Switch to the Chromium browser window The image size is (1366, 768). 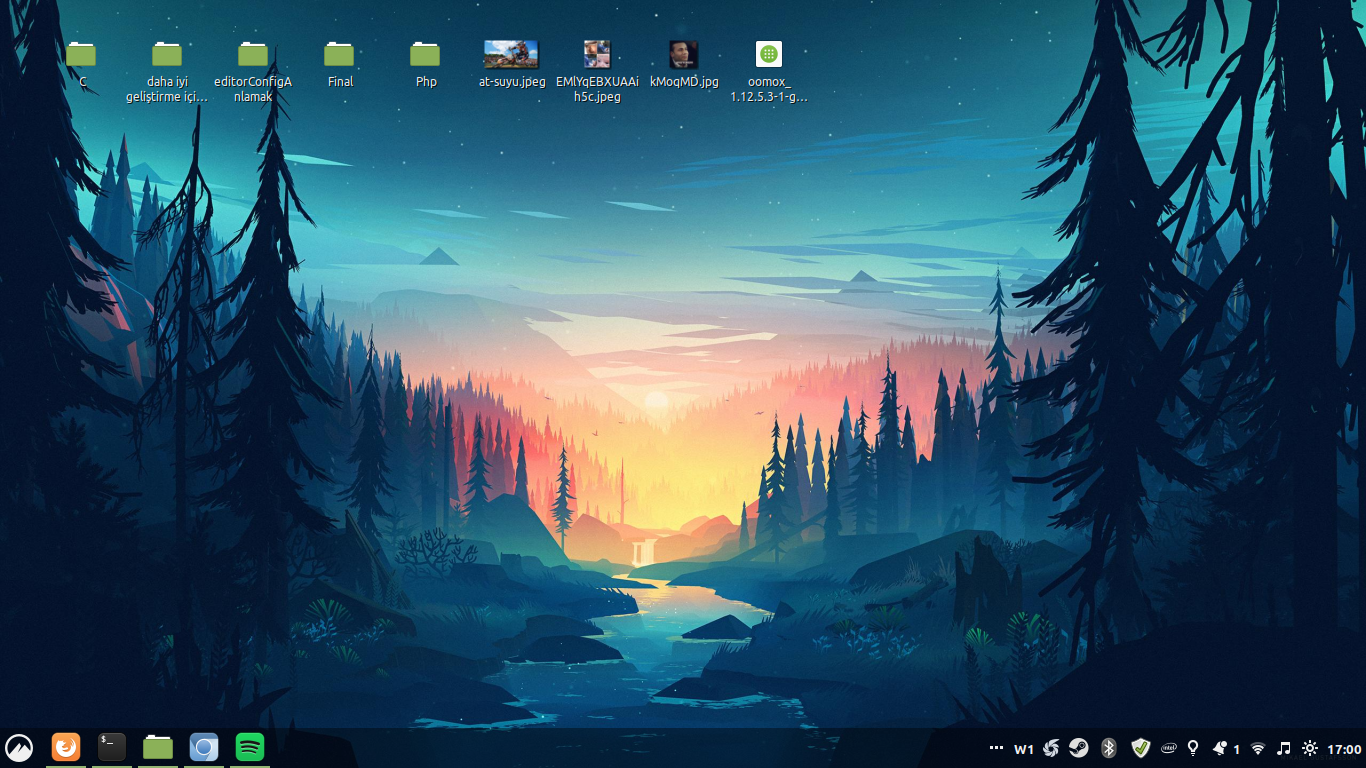point(204,747)
